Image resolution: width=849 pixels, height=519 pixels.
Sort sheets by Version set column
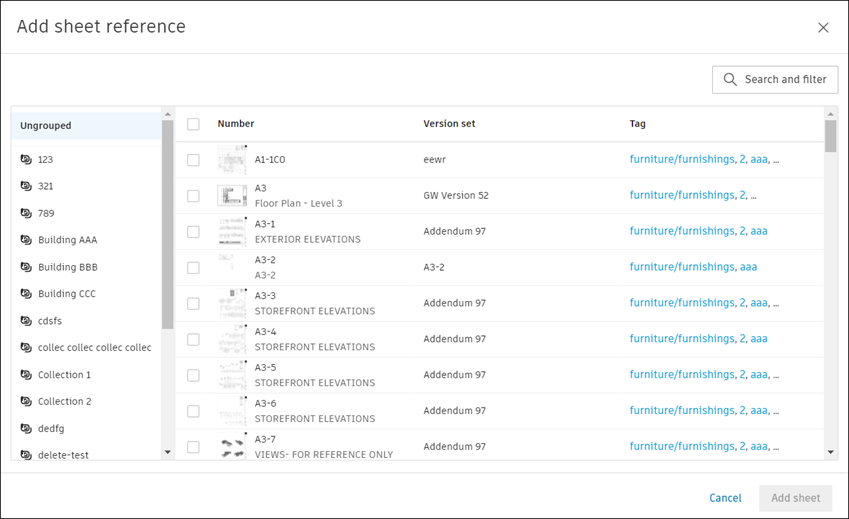pyautogui.click(x=449, y=124)
